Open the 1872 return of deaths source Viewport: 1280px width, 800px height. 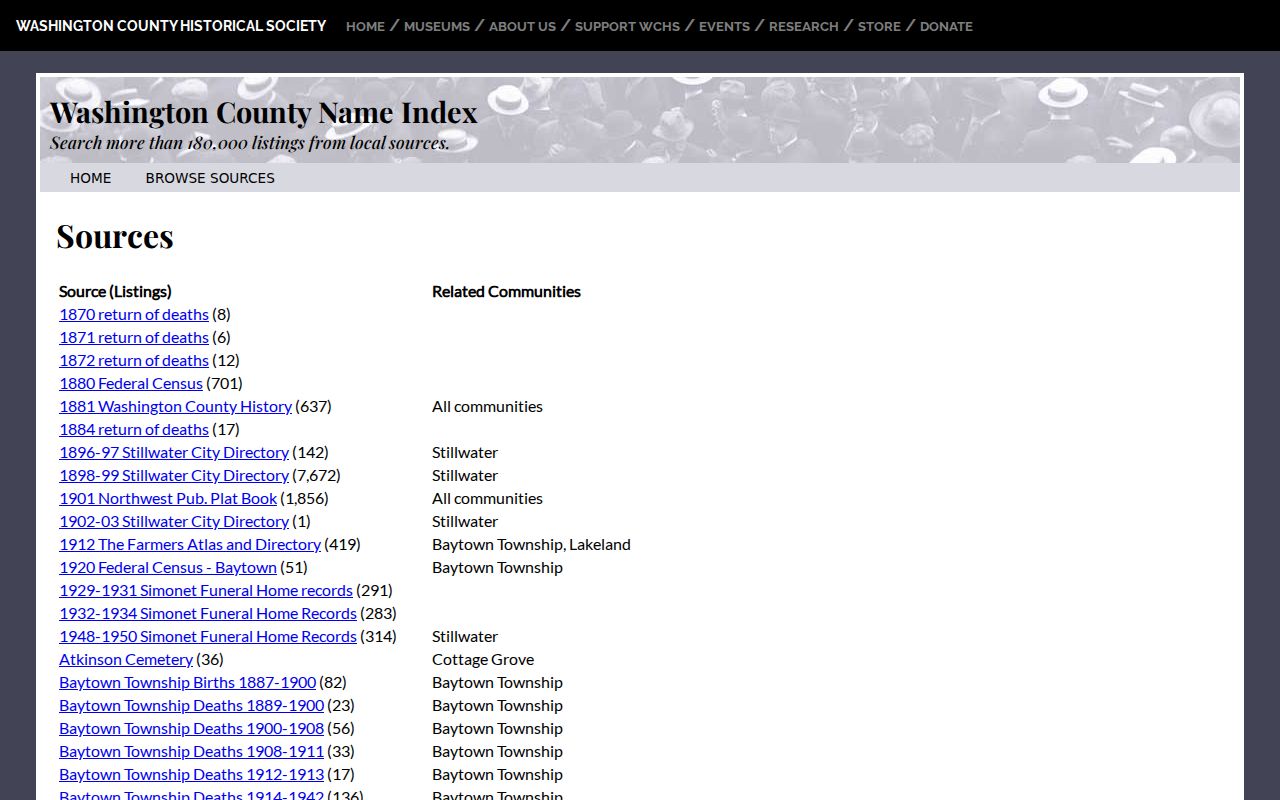pyautogui.click(x=134, y=360)
